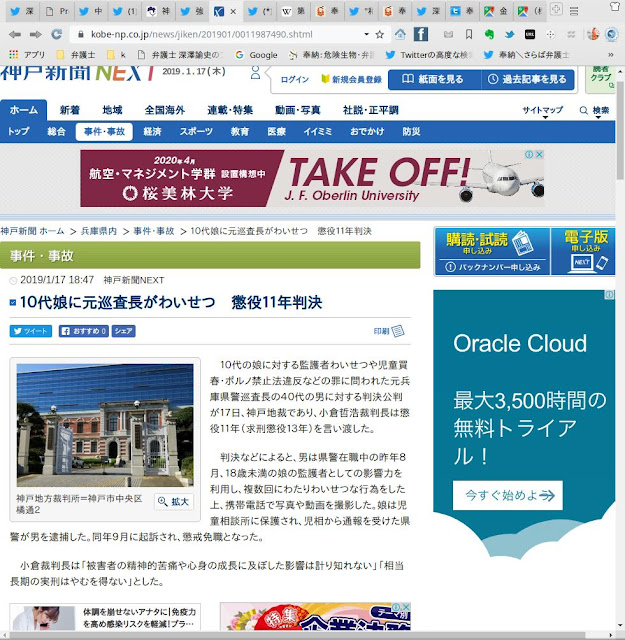
Task: Click the blue globe extension icon
Action: 612,35
